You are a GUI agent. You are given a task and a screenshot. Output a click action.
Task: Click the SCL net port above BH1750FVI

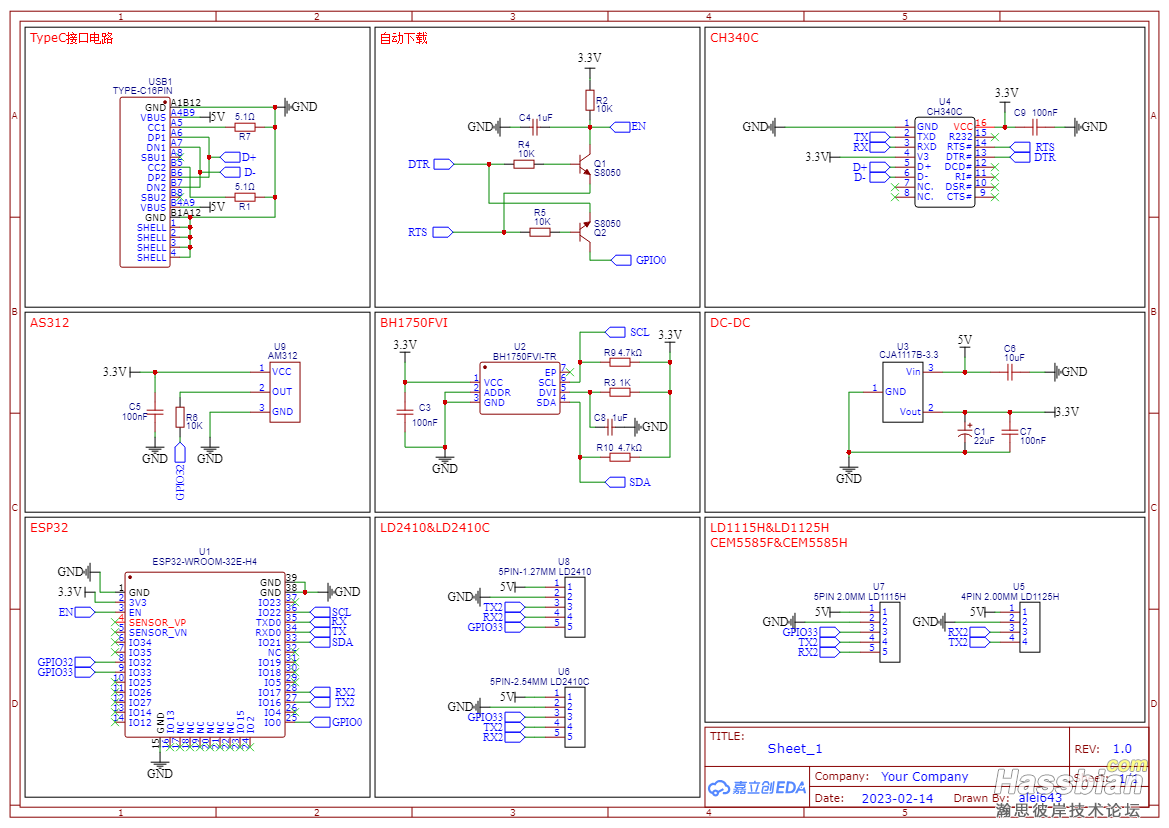[x=628, y=332]
